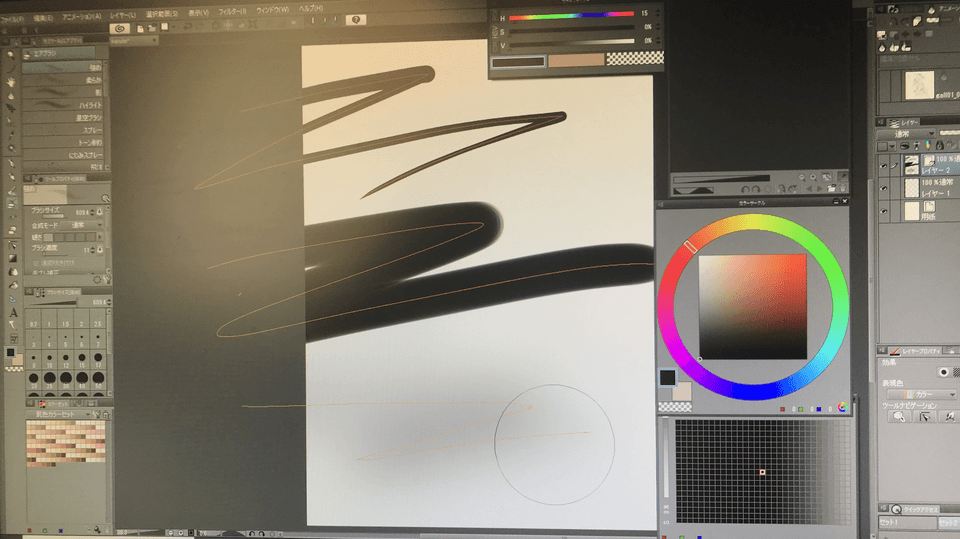This screenshot has width=960, height=539.
Task: Open the 選択範囲(S) menu
Action: click(162, 13)
